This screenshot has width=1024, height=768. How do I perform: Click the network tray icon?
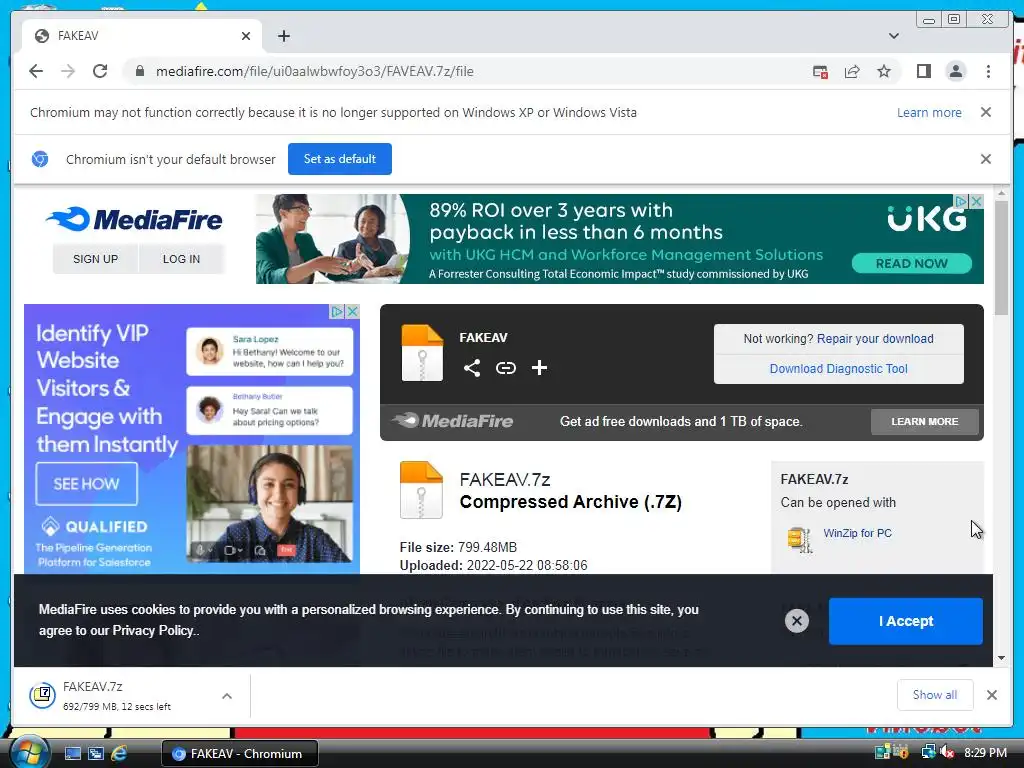pos(928,752)
